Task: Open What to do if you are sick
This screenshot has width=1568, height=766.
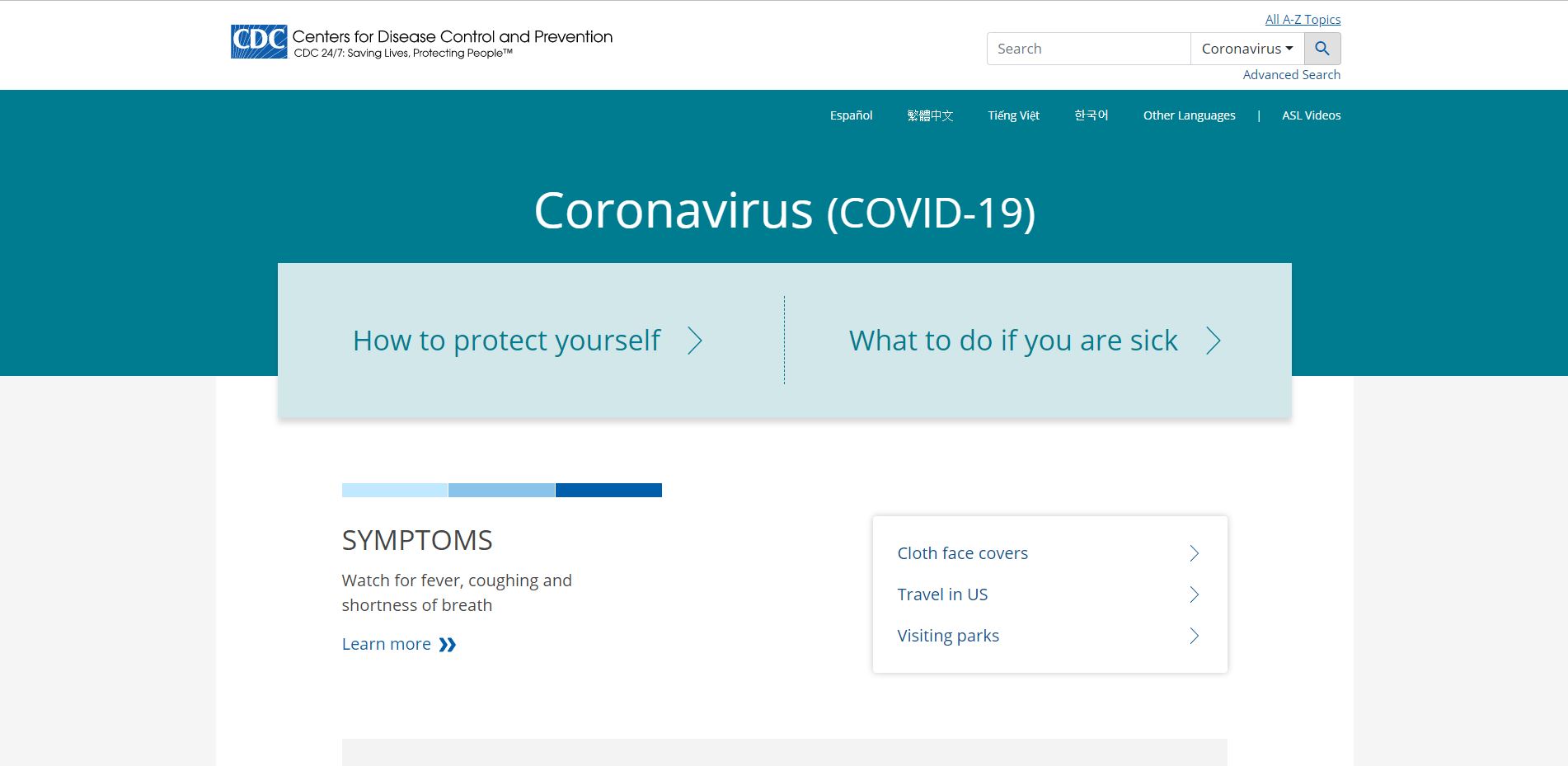Action: coord(1013,341)
